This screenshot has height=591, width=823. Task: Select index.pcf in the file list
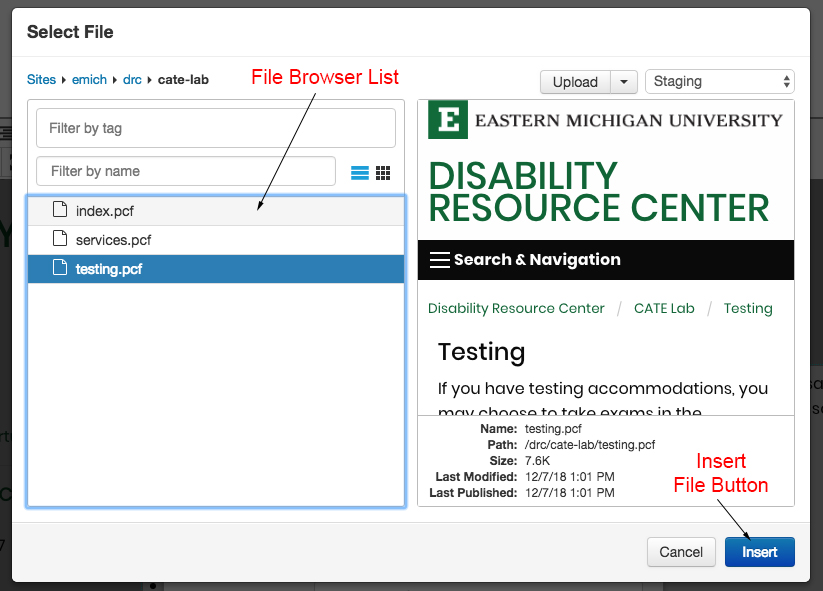click(x=216, y=211)
